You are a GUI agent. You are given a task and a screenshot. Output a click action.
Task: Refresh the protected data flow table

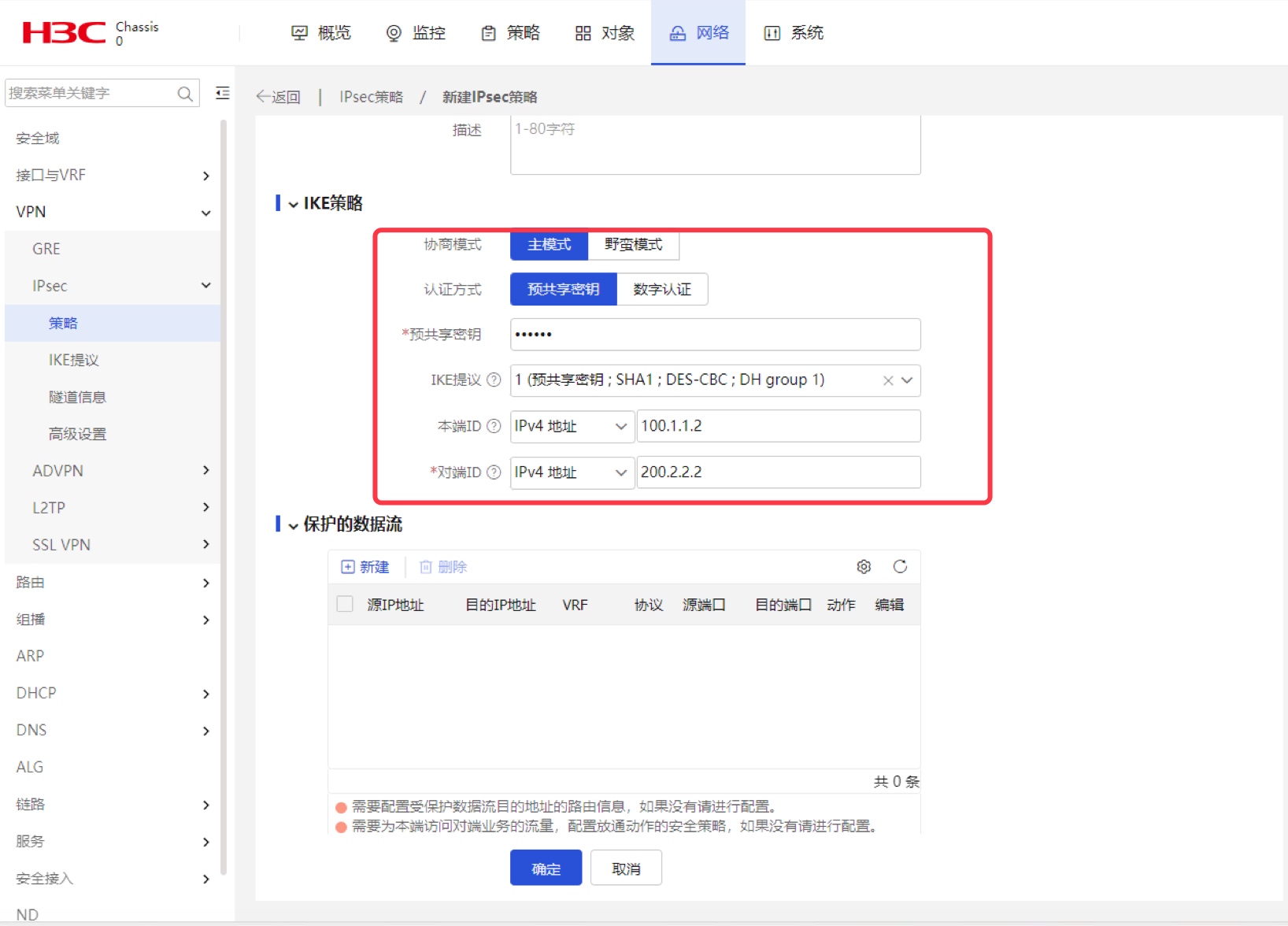pyautogui.click(x=900, y=566)
